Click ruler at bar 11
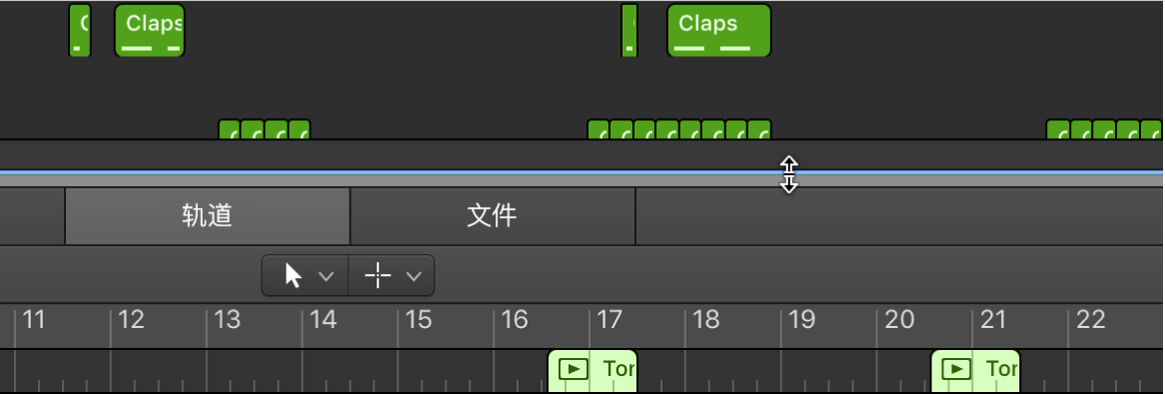 pos(33,320)
